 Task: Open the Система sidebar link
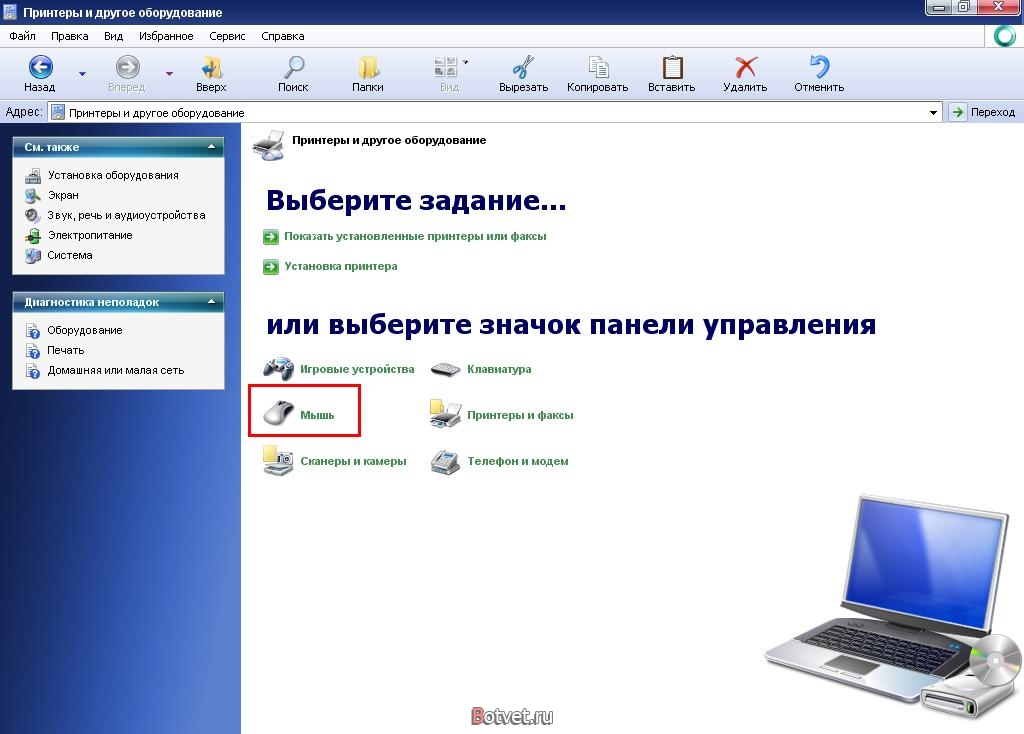click(x=70, y=255)
